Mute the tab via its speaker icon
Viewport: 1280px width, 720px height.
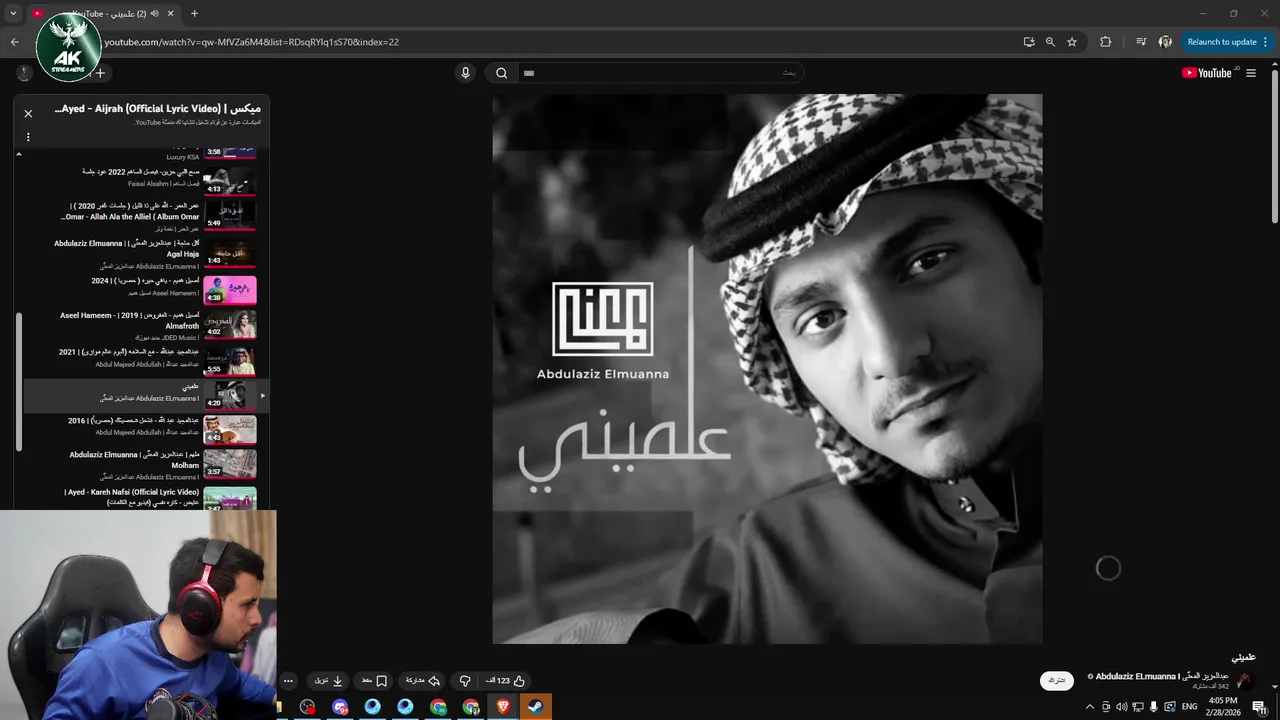click(154, 14)
